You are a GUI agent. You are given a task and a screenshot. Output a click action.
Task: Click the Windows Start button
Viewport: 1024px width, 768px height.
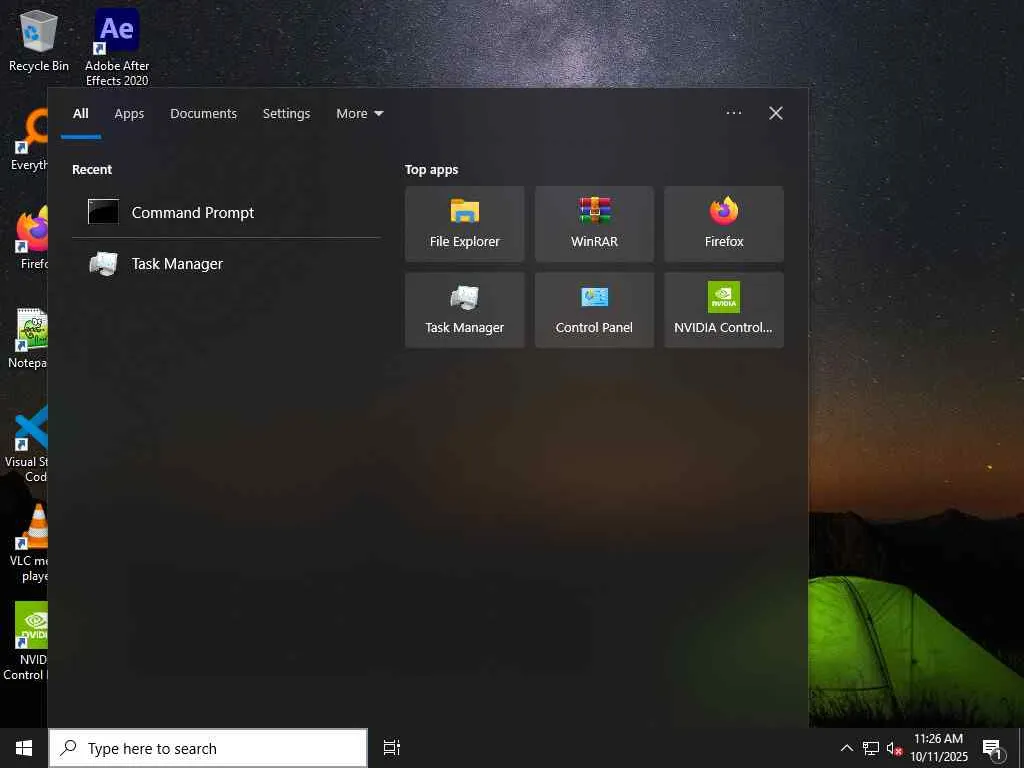(x=24, y=748)
